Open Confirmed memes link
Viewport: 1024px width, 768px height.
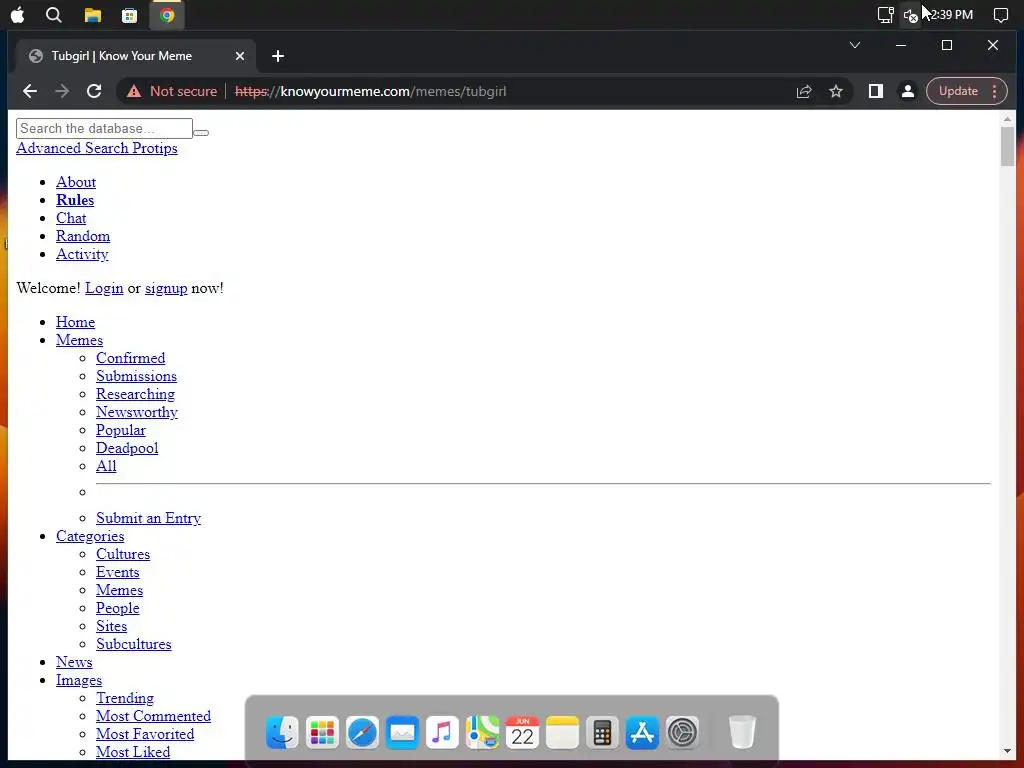click(131, 358)
